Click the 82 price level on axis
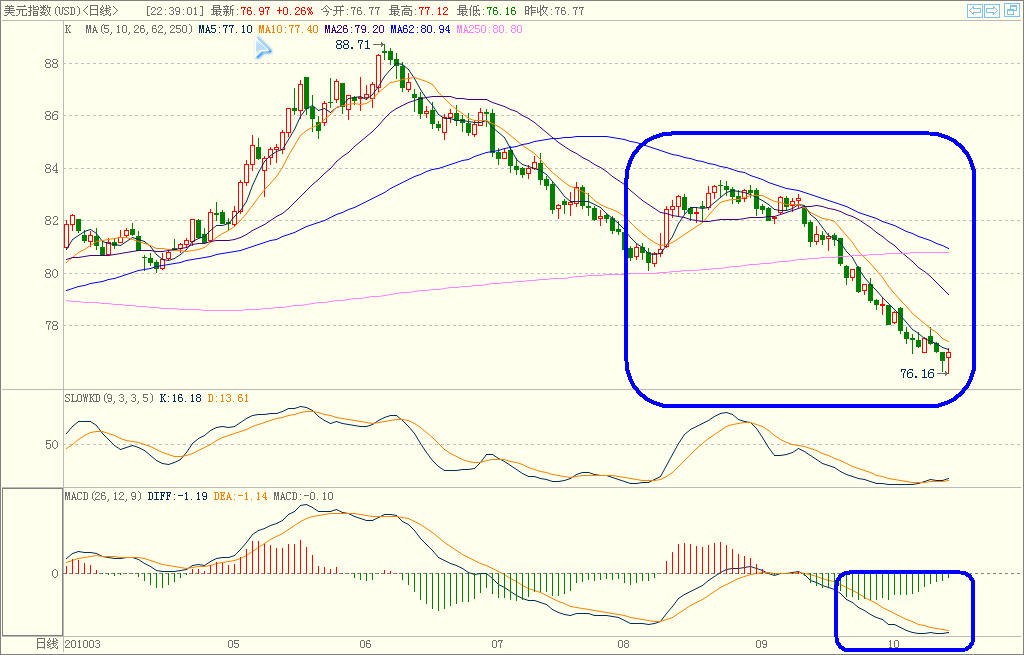Image resolution: width=1024 pixels, height=655 pixels. [x=52, y=221]
